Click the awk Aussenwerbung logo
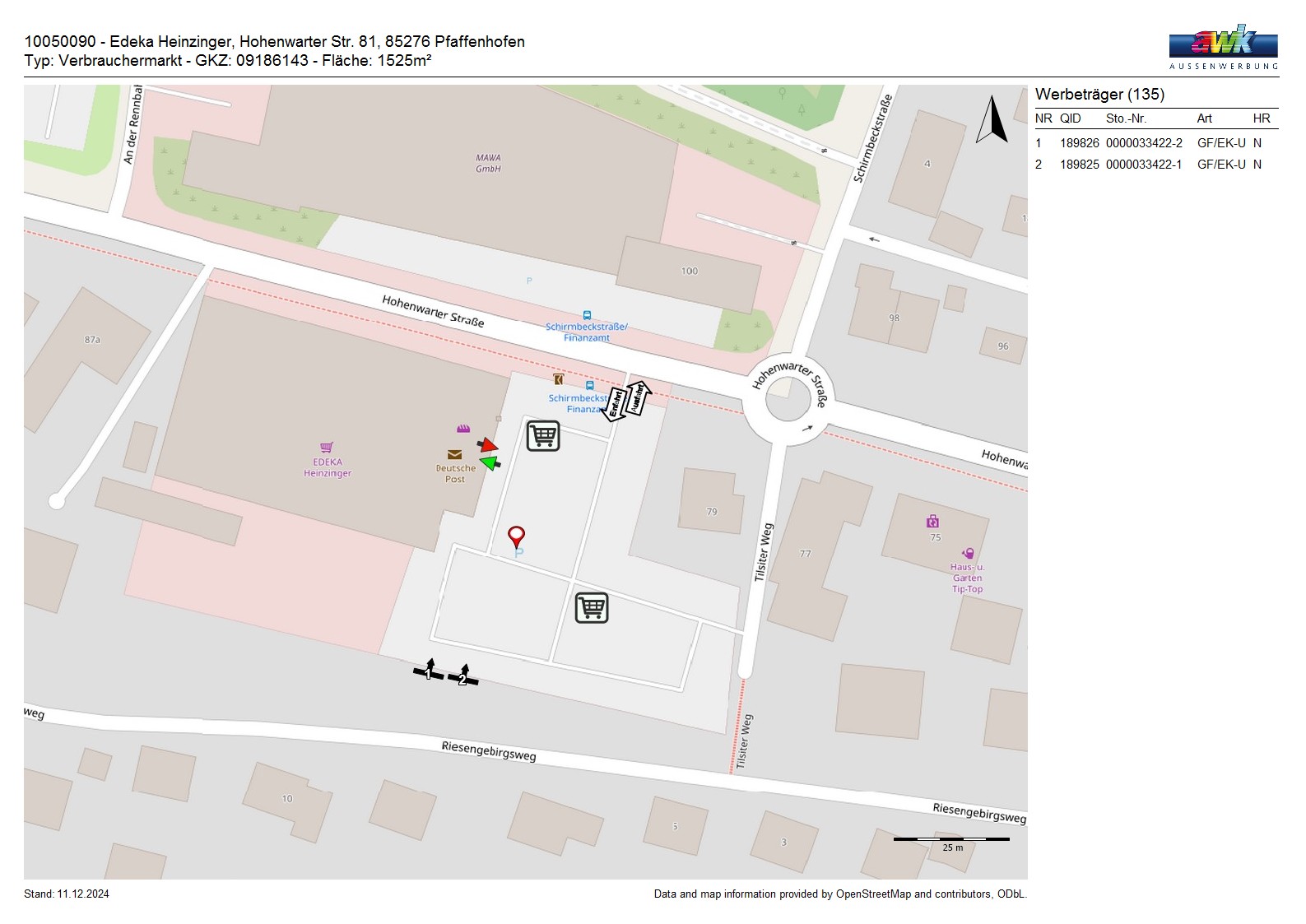Screen dimensions: 1306x924 (1223, 48)
